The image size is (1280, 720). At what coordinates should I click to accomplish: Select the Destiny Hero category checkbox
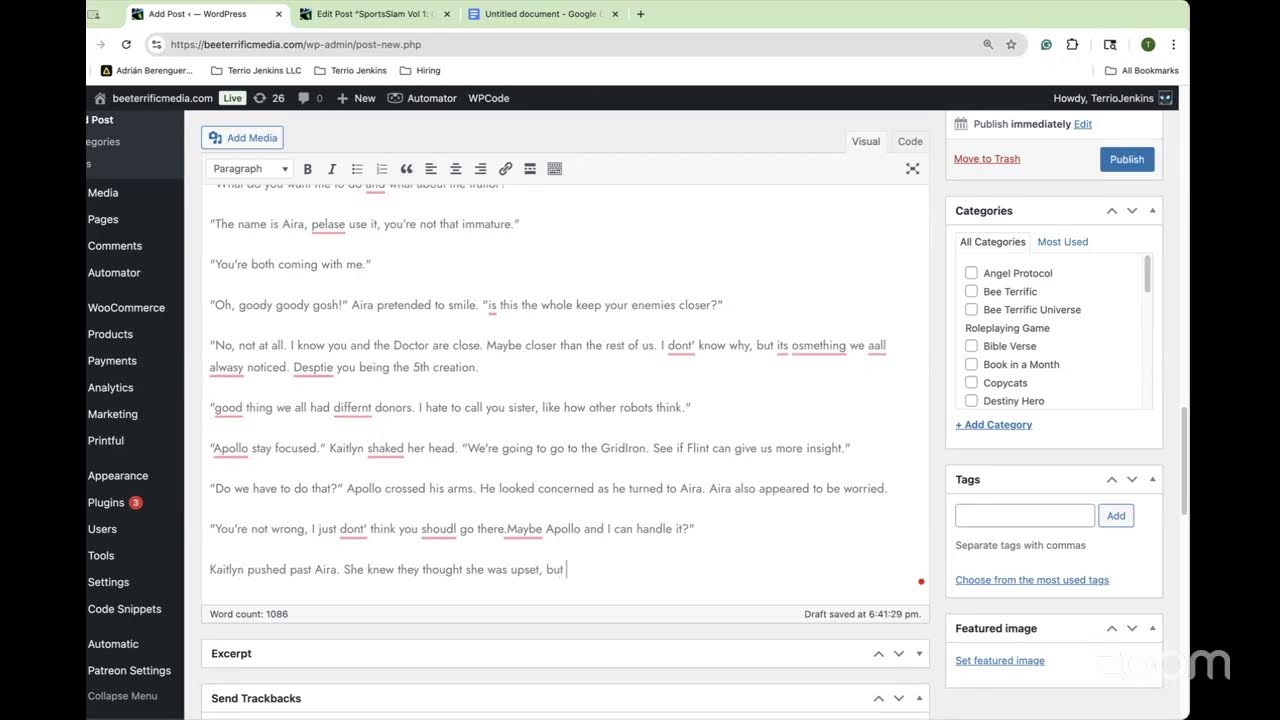[x=971, y=400]
